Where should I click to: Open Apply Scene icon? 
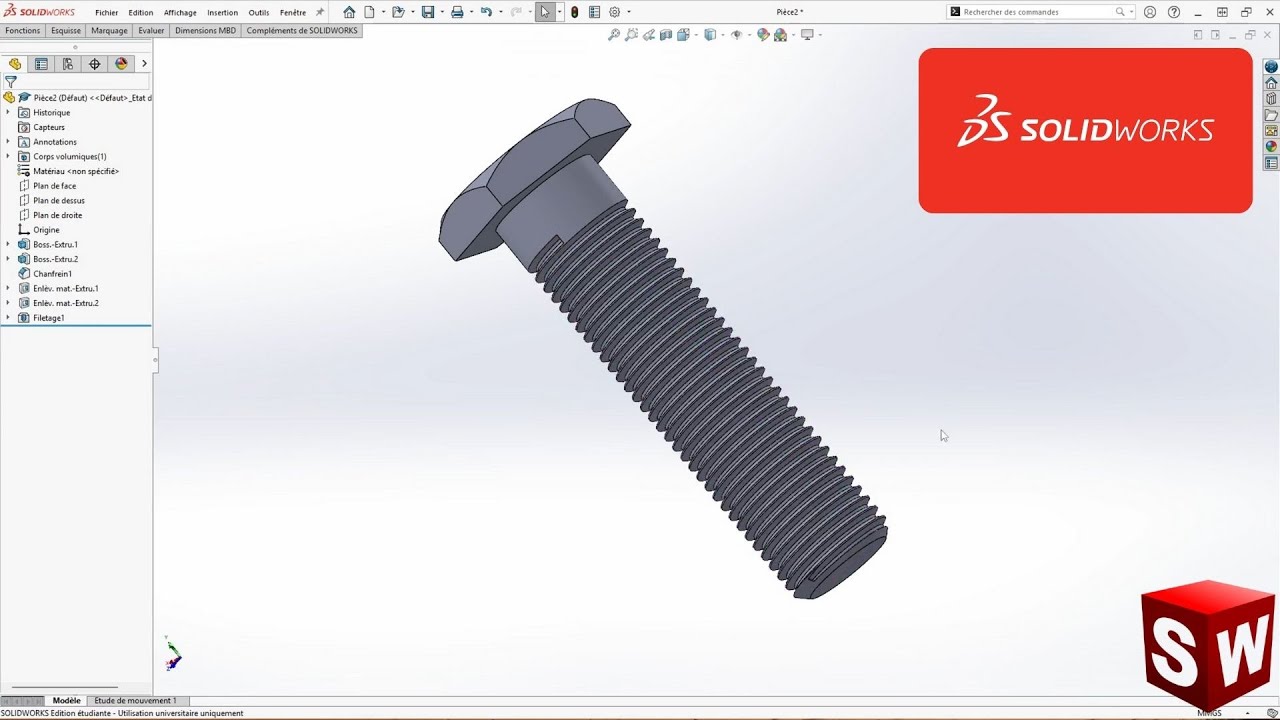pos(780,35)
